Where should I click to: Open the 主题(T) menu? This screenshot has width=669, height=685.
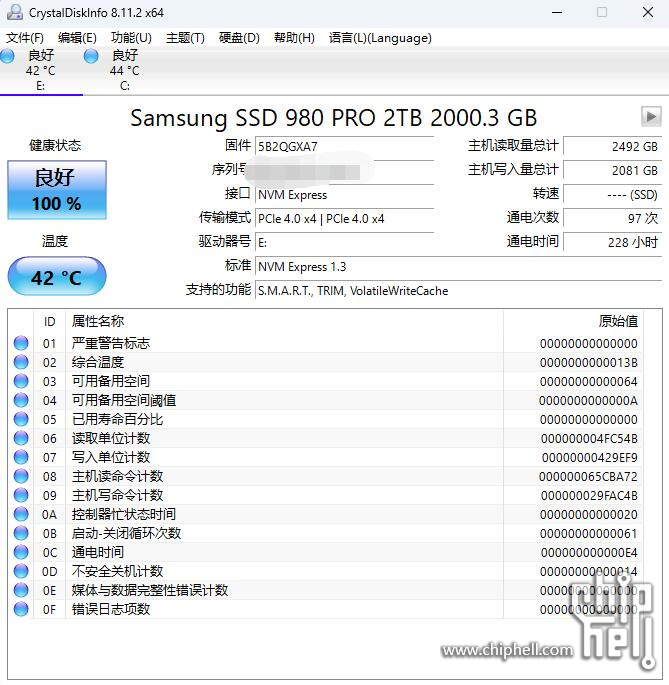[185, 38]
